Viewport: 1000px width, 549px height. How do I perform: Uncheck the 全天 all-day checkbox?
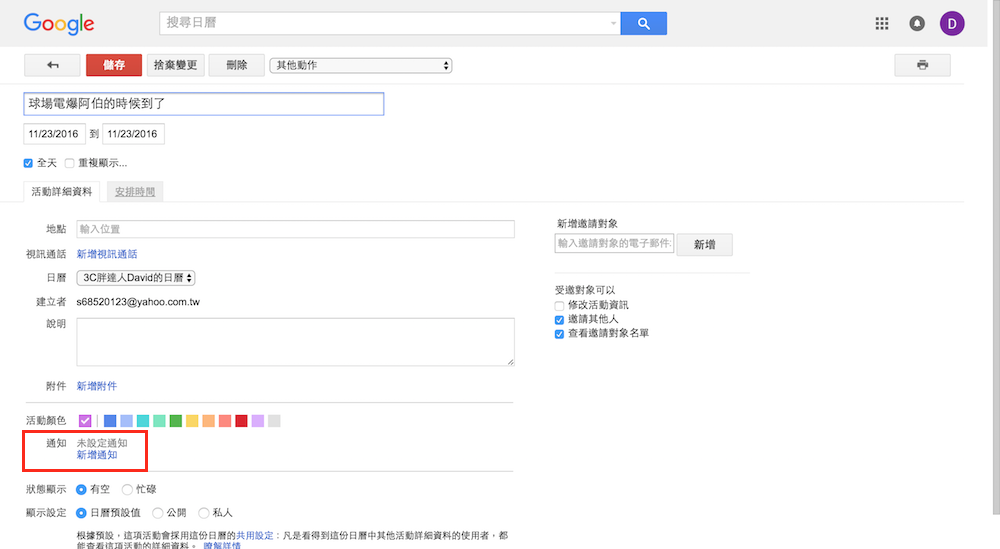(x=28, y=163)
